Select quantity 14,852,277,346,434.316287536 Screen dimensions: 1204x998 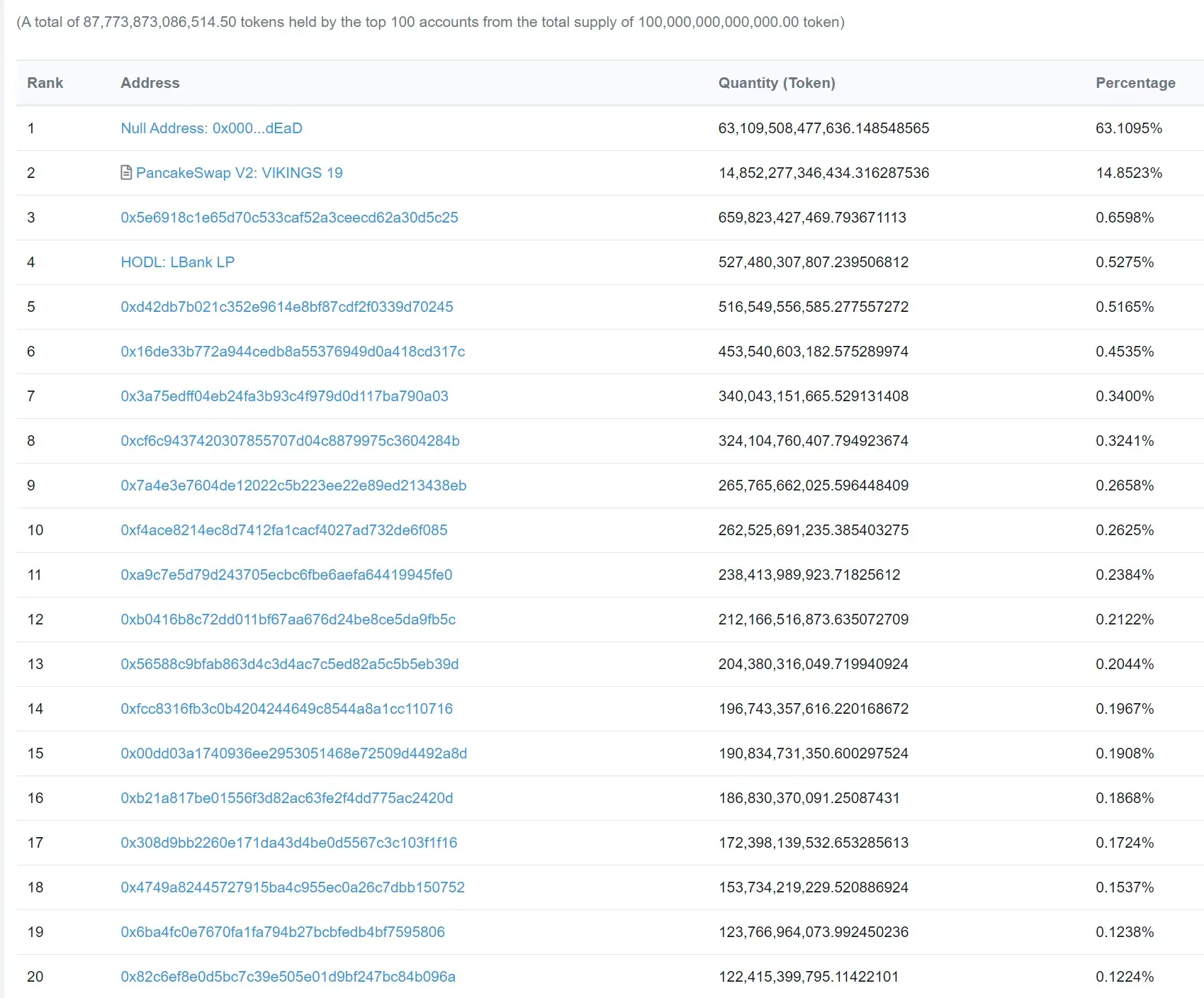point(823,173)
